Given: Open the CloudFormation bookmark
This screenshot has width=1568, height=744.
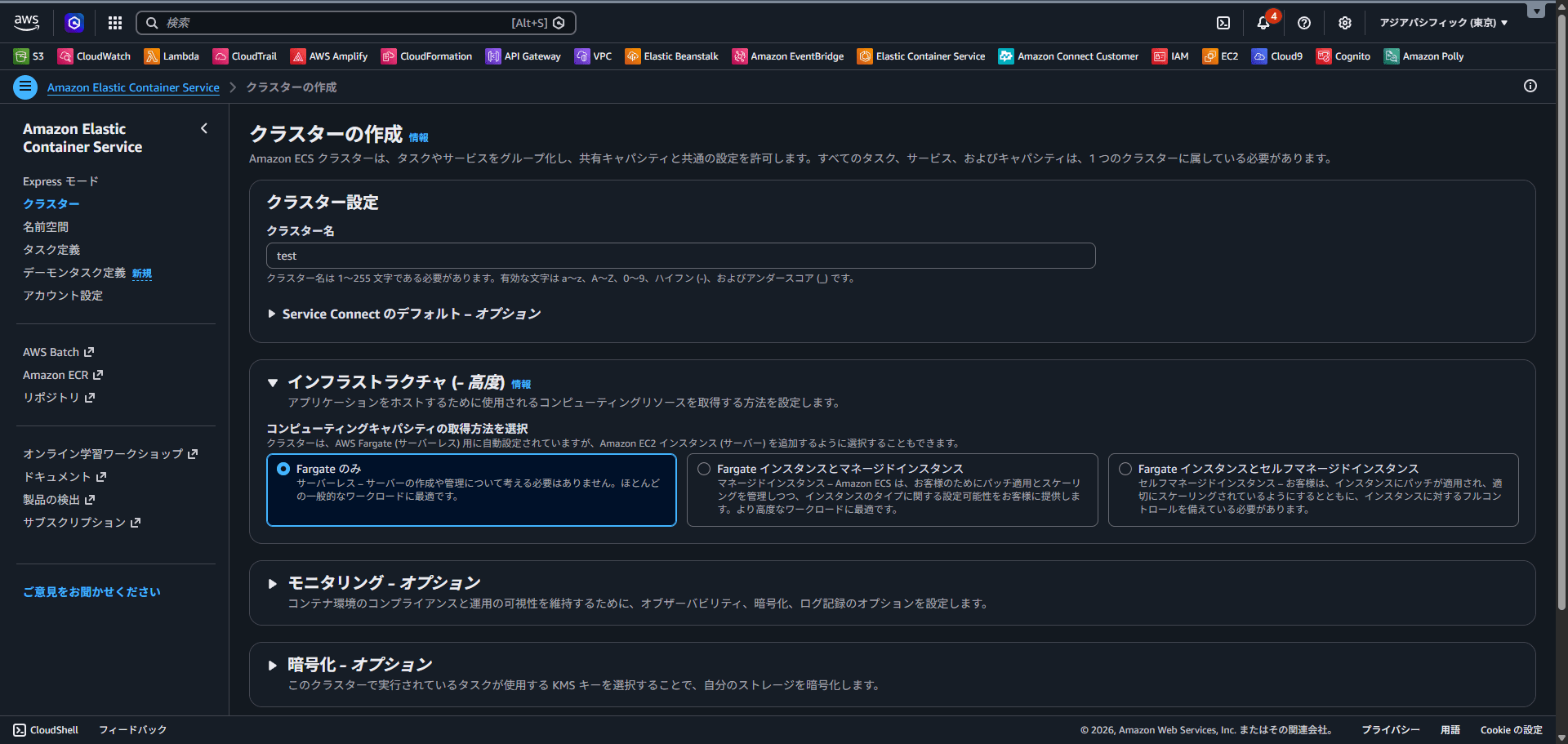Looking at the screenshot, I should coord(426,56).
